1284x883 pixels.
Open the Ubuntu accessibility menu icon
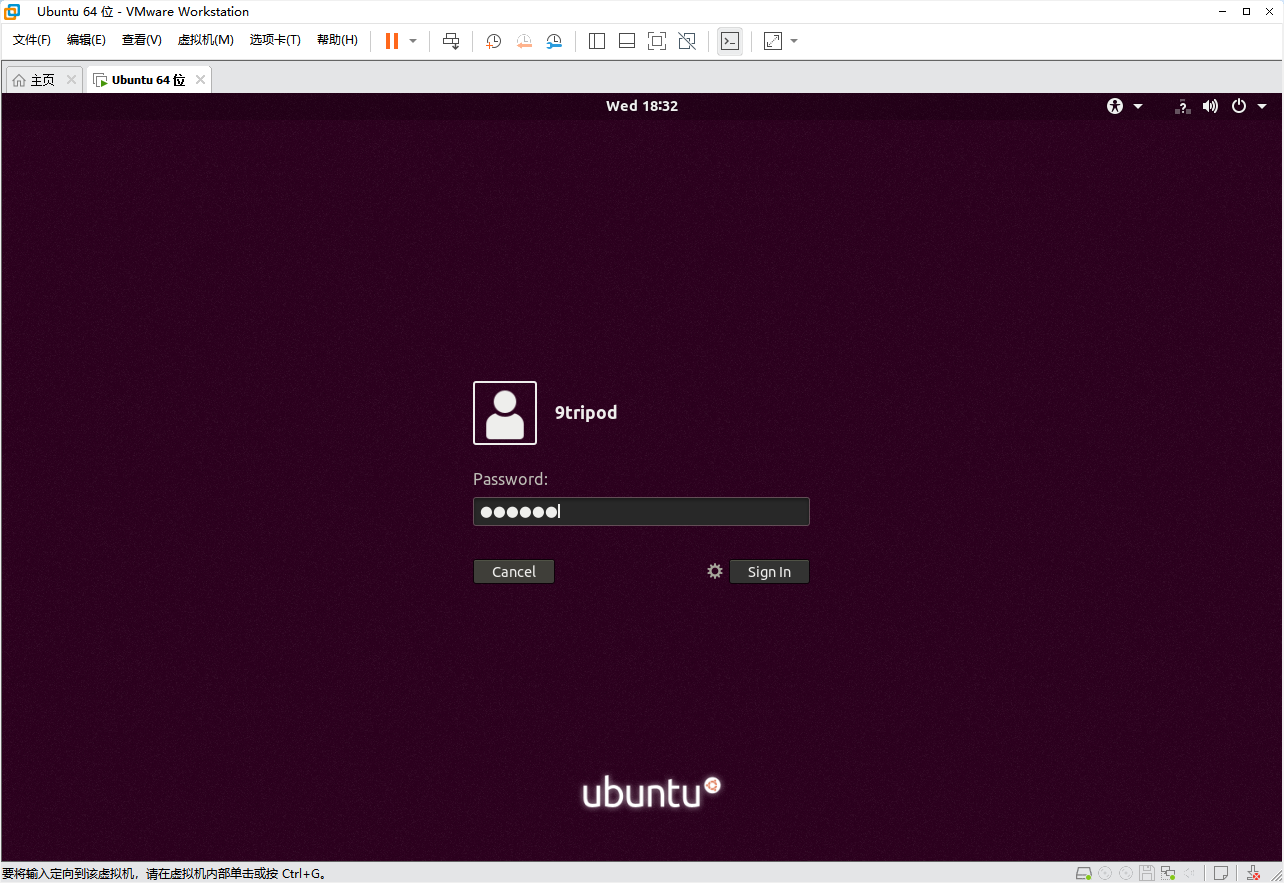[x=1116, y=106]
